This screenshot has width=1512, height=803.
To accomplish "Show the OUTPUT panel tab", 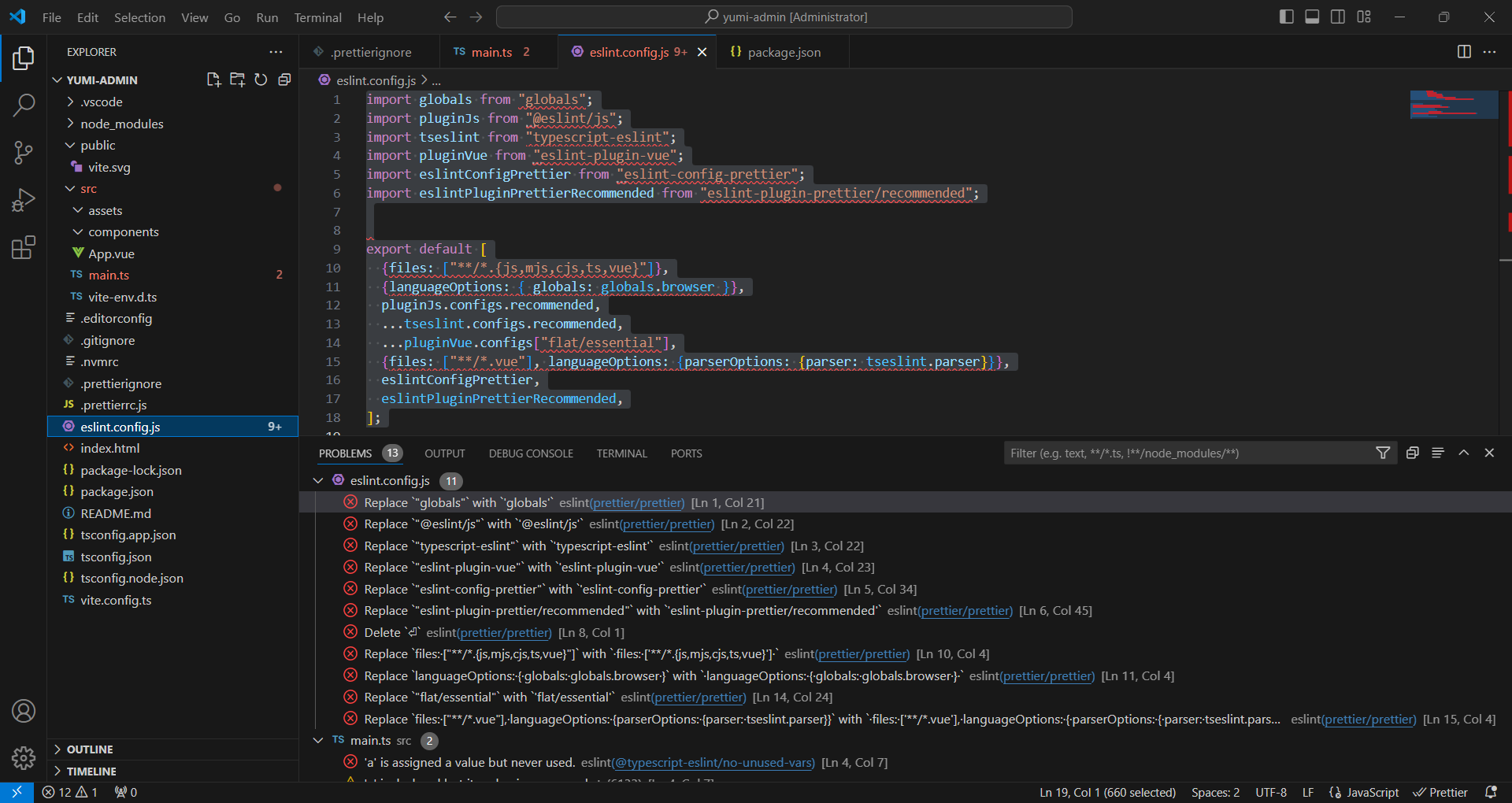I will pyautogui.click(x=445, y=453).
